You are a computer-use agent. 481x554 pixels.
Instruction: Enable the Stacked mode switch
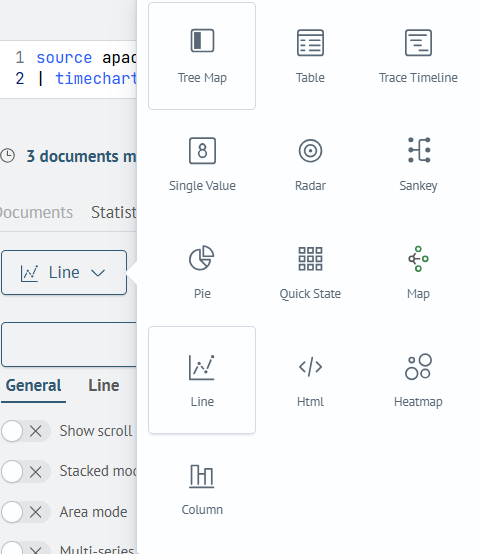point(25,471)
